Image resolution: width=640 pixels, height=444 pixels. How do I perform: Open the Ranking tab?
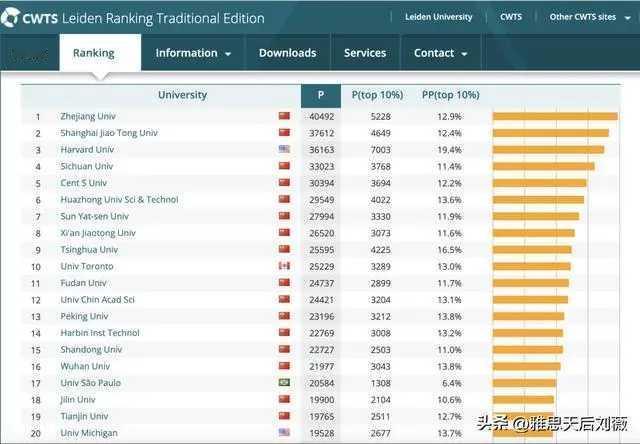point(100,53)
